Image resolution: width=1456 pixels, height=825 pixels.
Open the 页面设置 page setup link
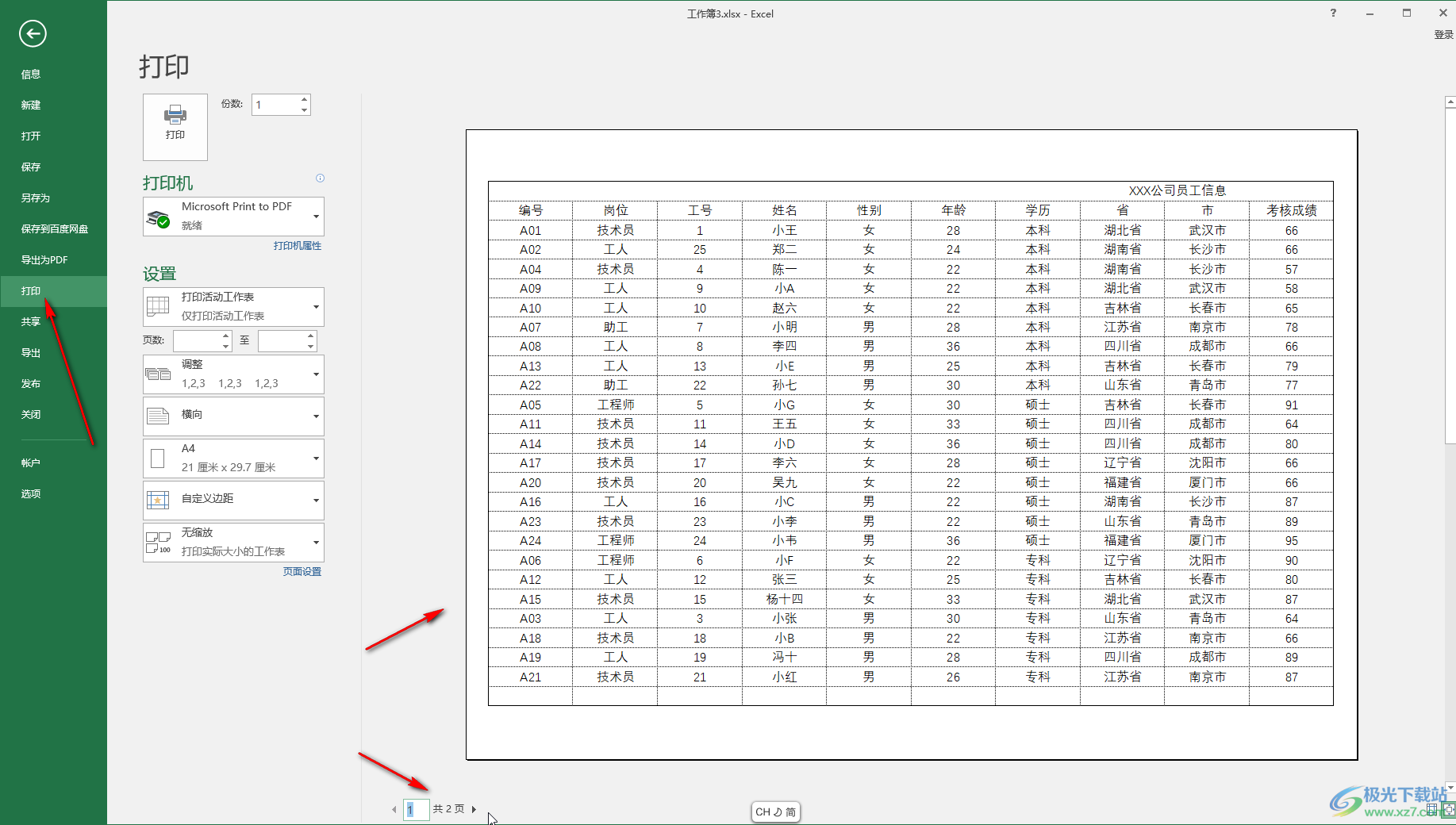(x=302, y=572)
